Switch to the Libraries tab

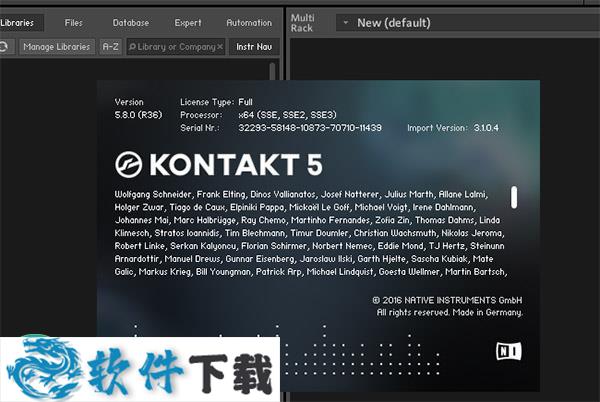[18, 23]
